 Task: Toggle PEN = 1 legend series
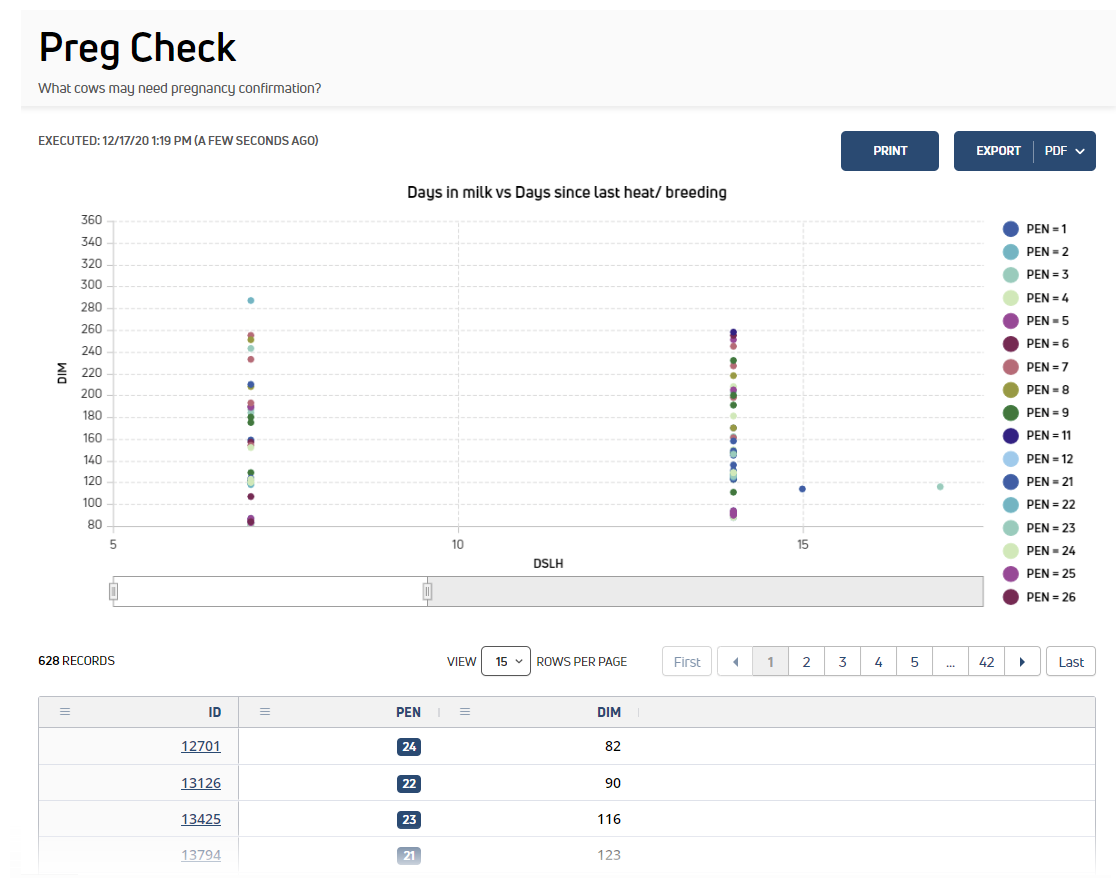tap(1034, 229)
